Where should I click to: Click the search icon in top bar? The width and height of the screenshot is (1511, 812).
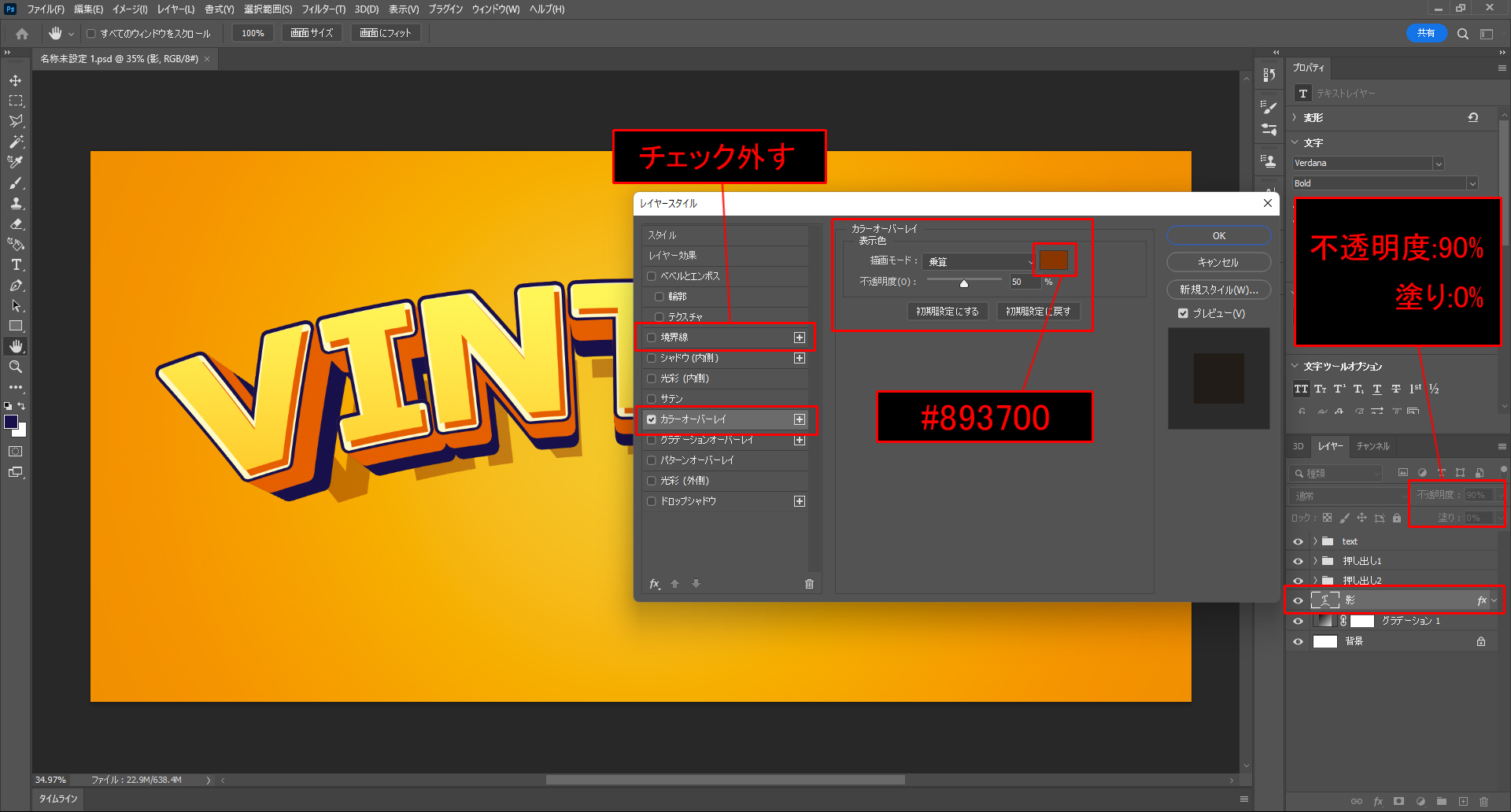click(x=1462, y=34)
